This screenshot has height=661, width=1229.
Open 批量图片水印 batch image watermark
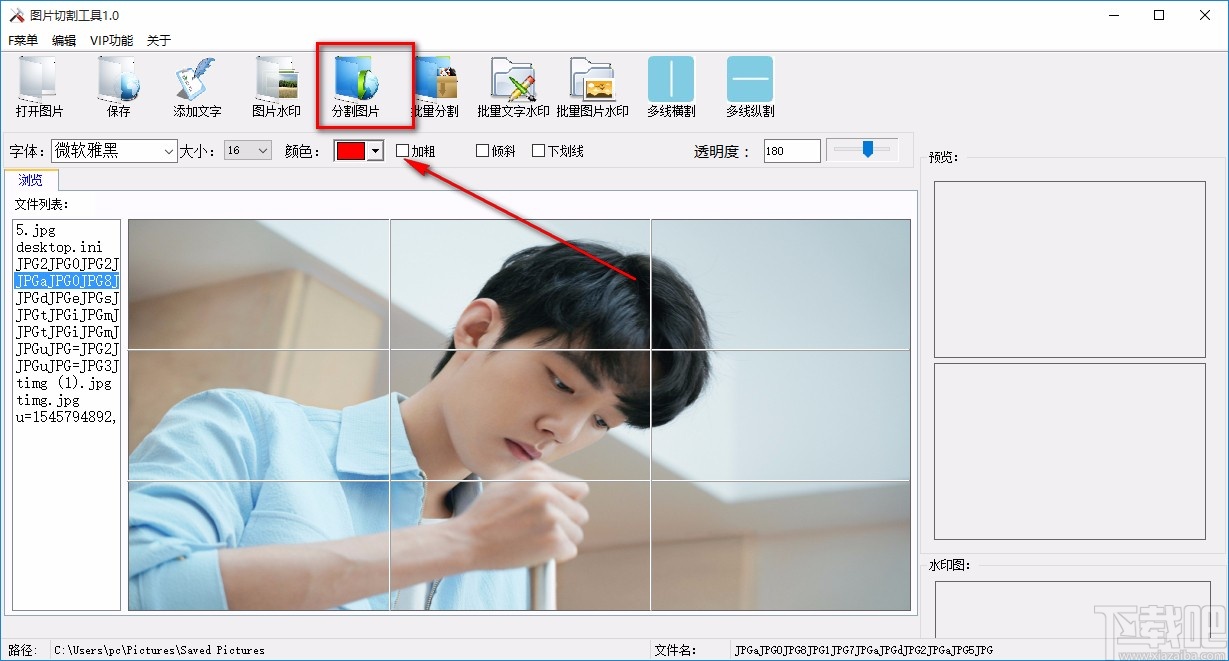[592, 87]
